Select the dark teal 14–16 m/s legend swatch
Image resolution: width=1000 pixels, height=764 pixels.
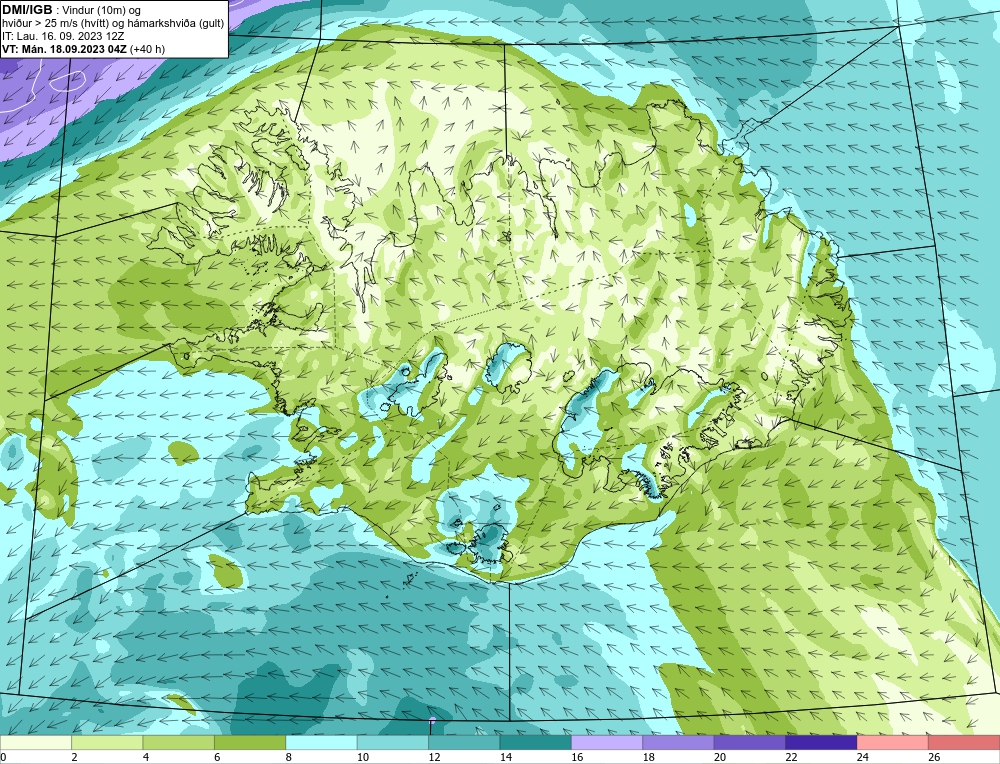(536, 742)
